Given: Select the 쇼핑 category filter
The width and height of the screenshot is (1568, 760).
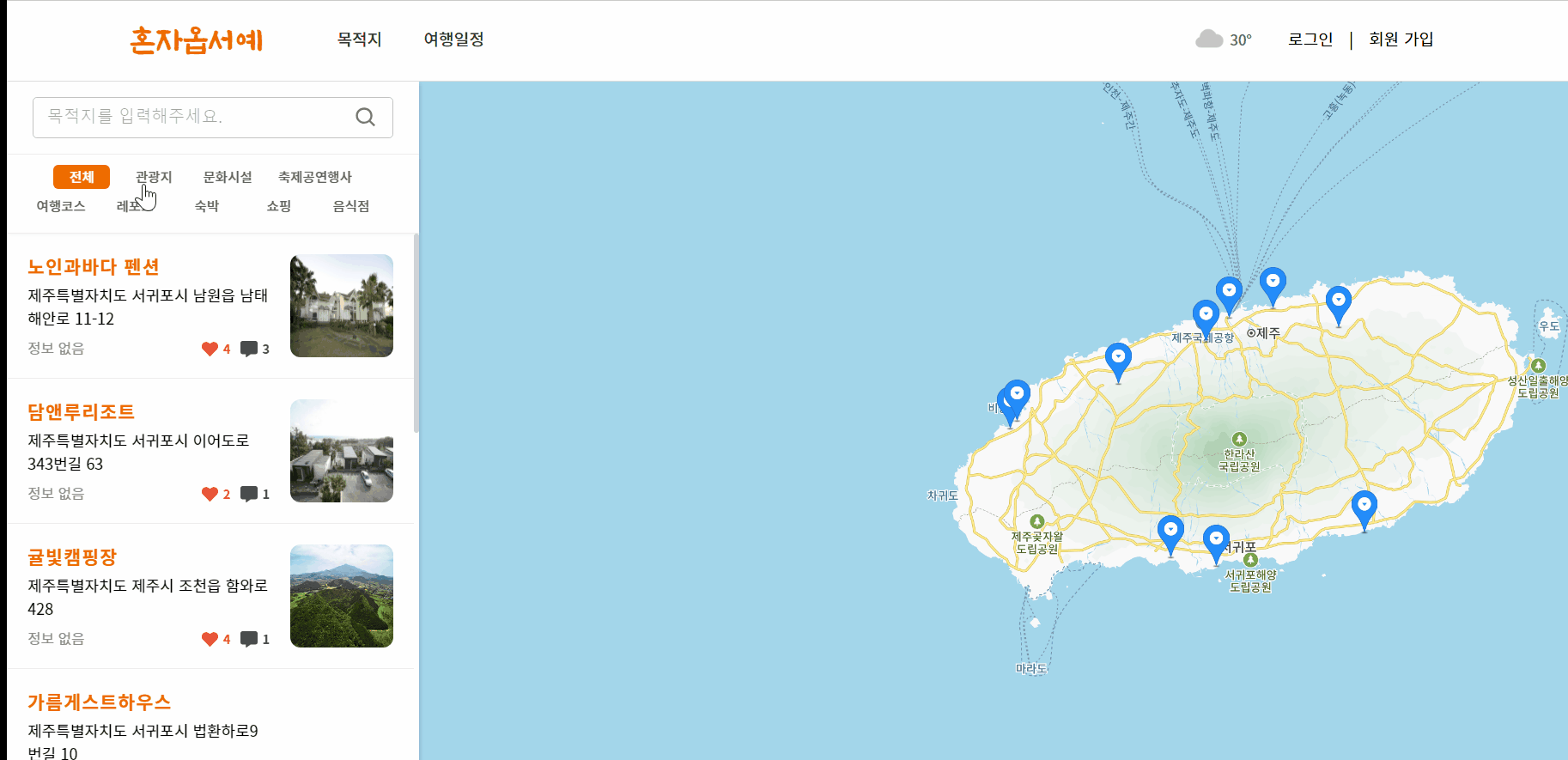Looking at the screenshot, I should pos(279,206).
